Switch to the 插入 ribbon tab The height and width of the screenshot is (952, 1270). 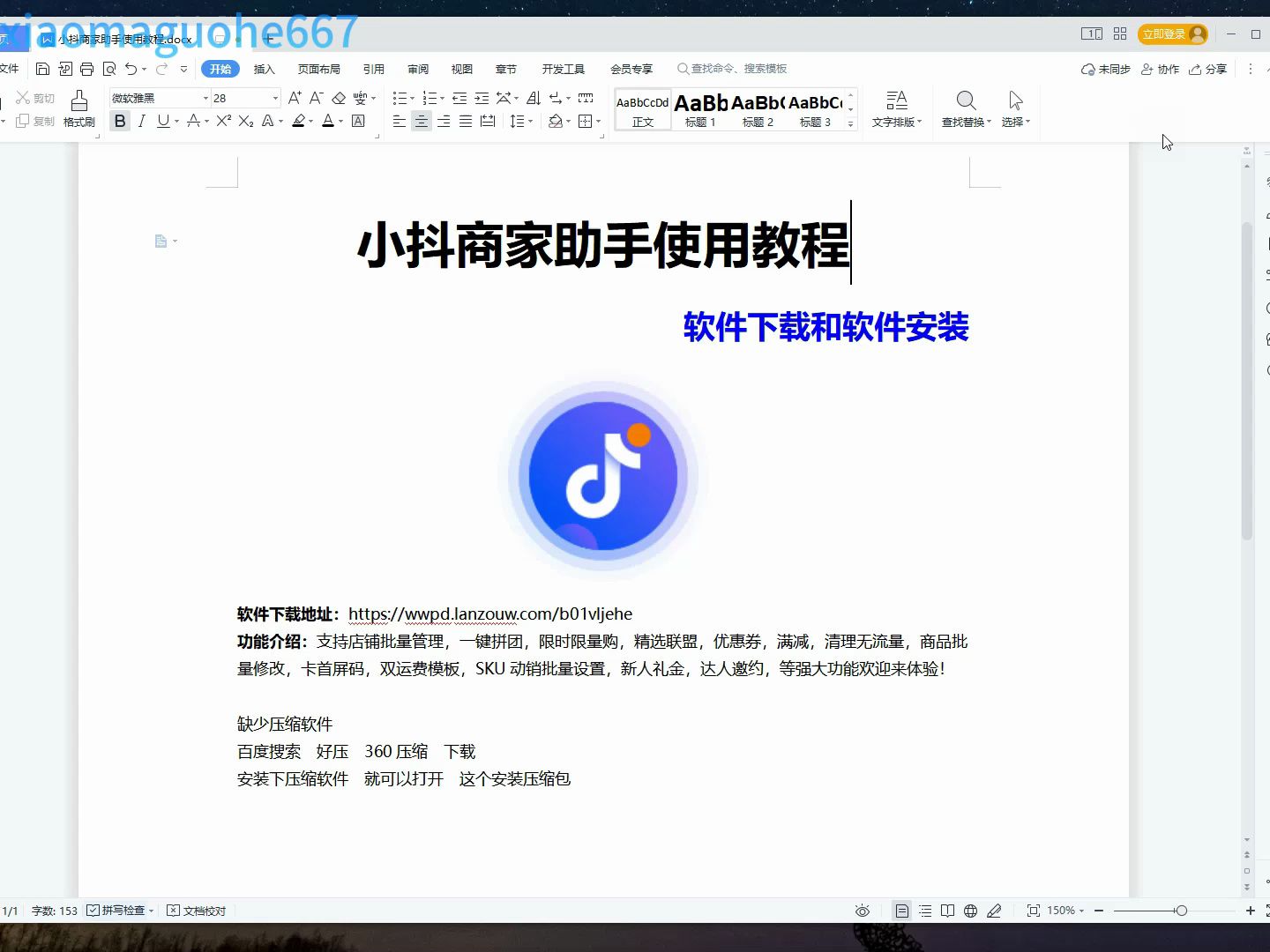point(264,69)
